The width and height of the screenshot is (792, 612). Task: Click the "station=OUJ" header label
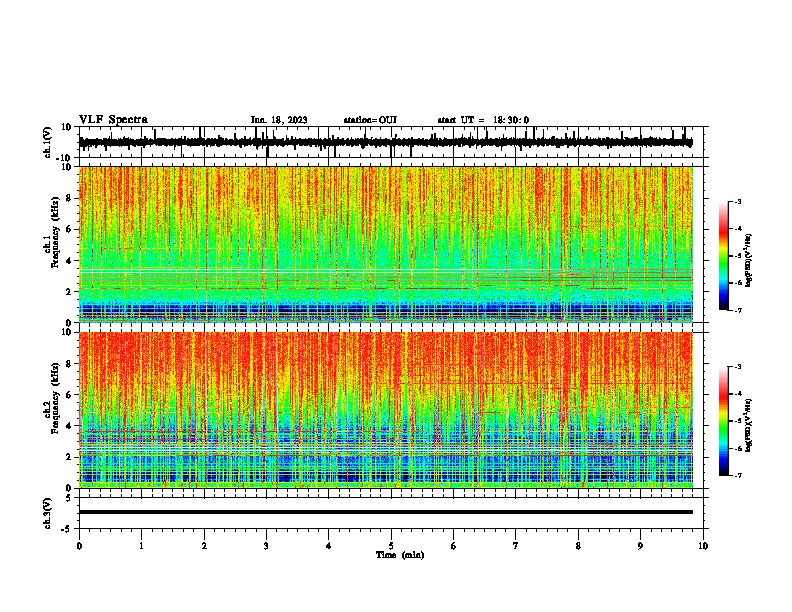370,120
